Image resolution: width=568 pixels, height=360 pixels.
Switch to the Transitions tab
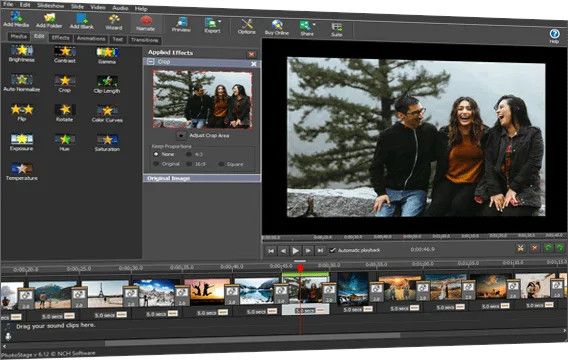[145, 40]
